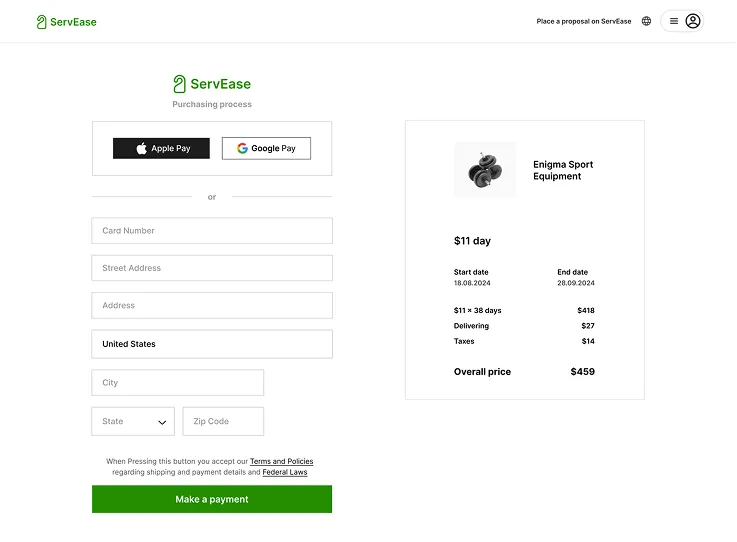This screenshot has height=542, width=737.
Task: Open the globe language selector
Action: click(646, 21)
